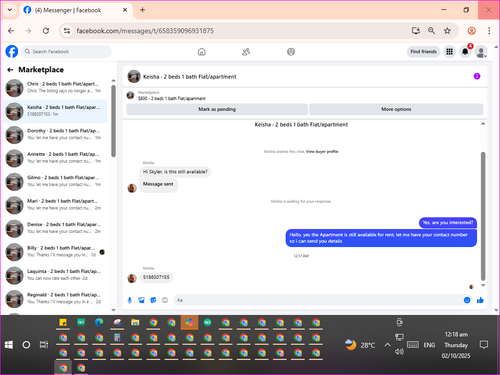500x375 pixels.
Task: Open the Chrome profile icon
Action: click(x=471, y=31)
